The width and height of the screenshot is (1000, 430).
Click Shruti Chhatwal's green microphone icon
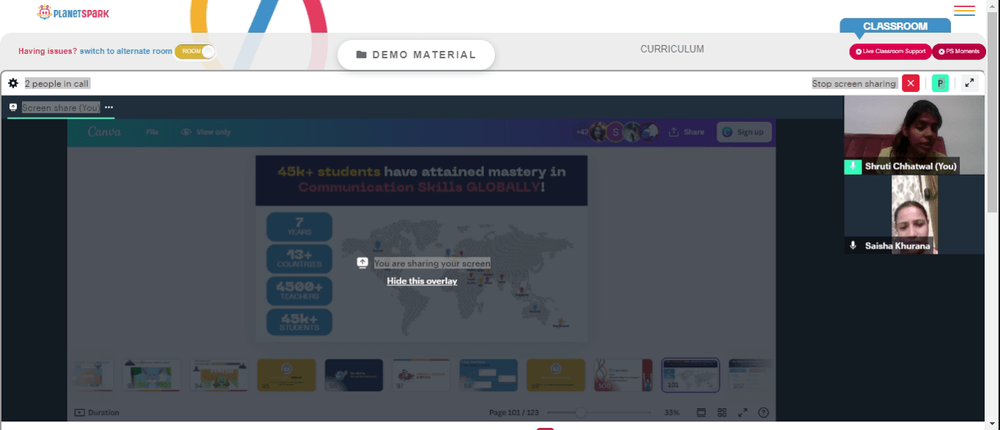(853, 167)
